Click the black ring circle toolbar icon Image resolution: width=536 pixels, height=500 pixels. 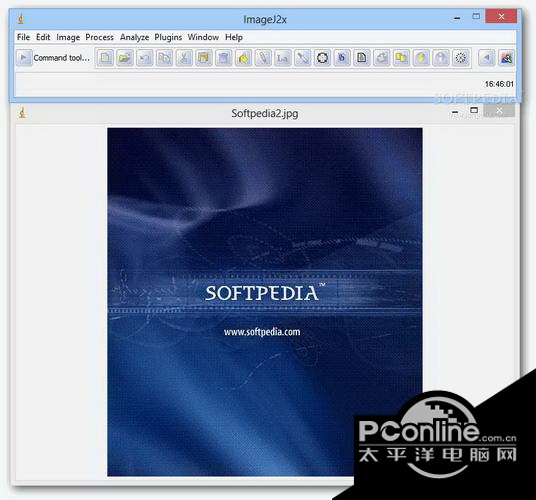tap(322, 58)
